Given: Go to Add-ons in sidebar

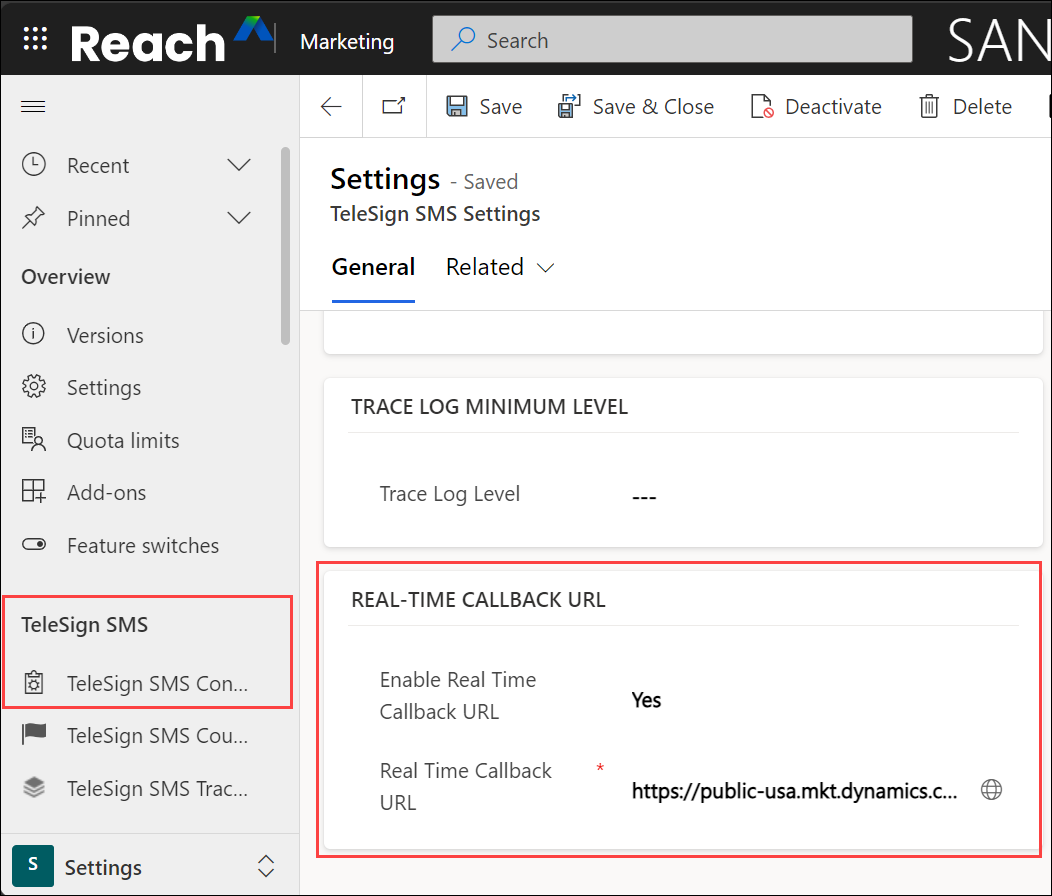Looking at the screenshot, I should point(106,493).
